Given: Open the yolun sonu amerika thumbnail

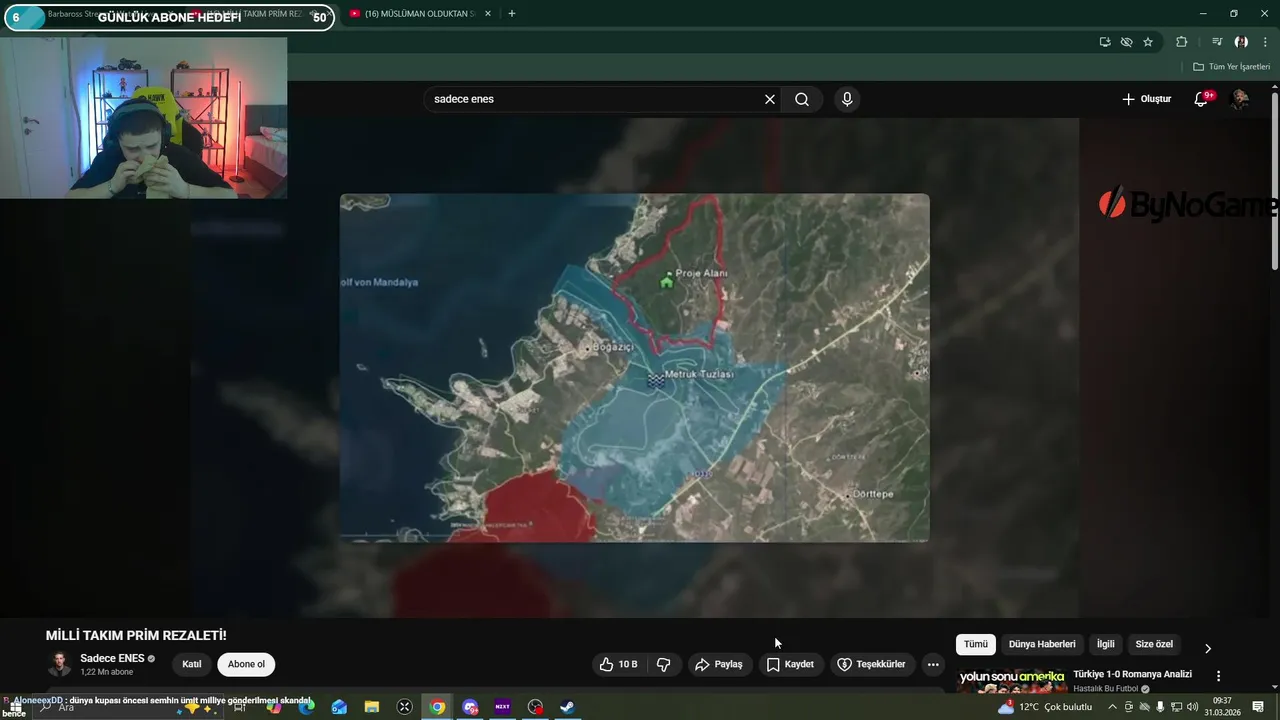Looking at the screenshot, I should pyautogui.click(x=1012, y=680).
